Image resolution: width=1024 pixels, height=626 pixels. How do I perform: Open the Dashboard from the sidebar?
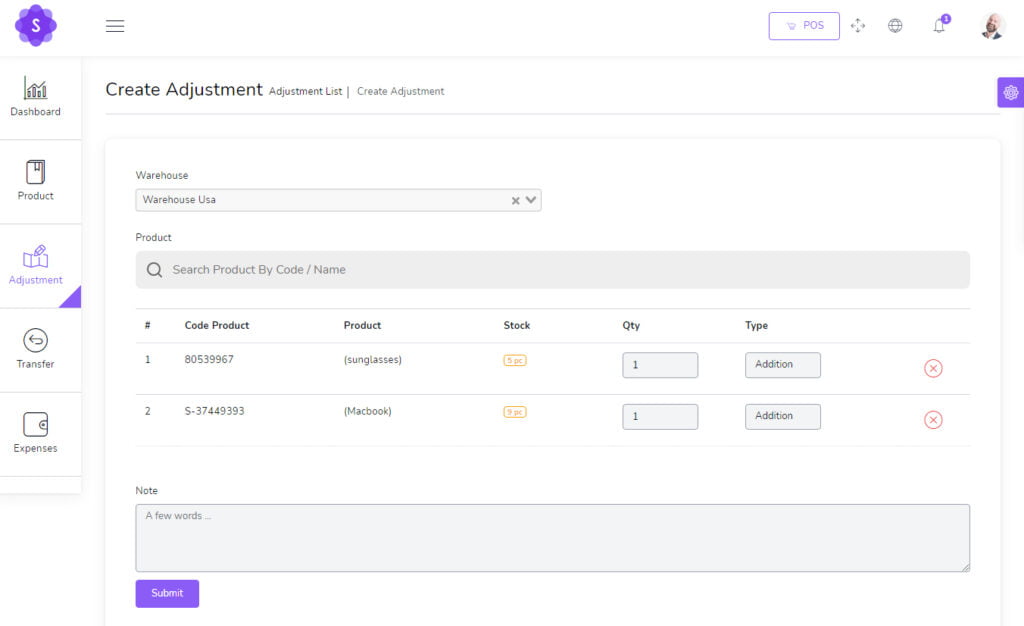[x=35, y=97]
